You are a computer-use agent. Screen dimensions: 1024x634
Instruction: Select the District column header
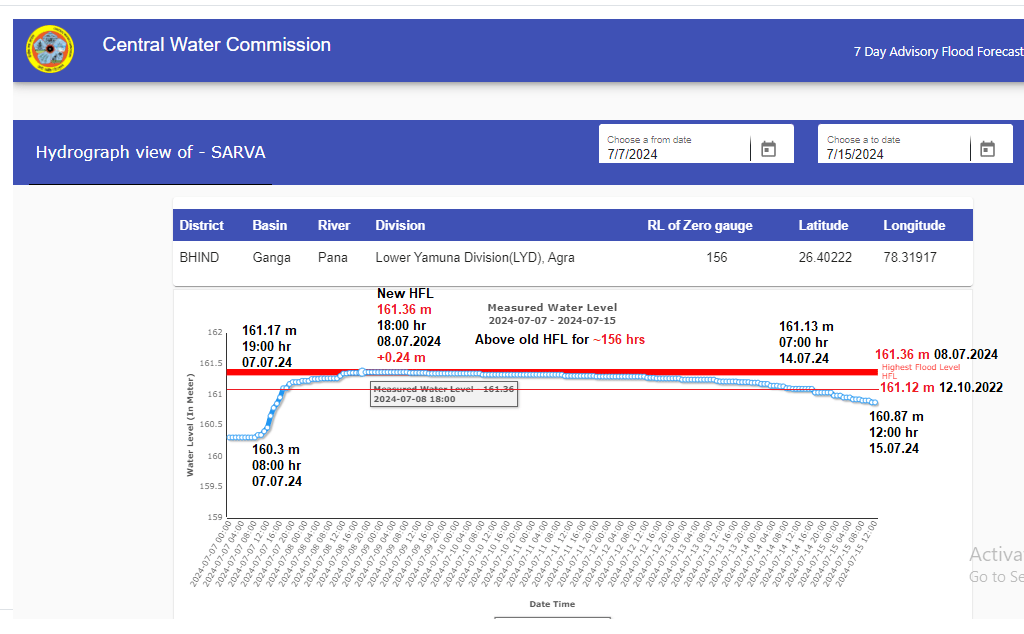coord(201,225)
